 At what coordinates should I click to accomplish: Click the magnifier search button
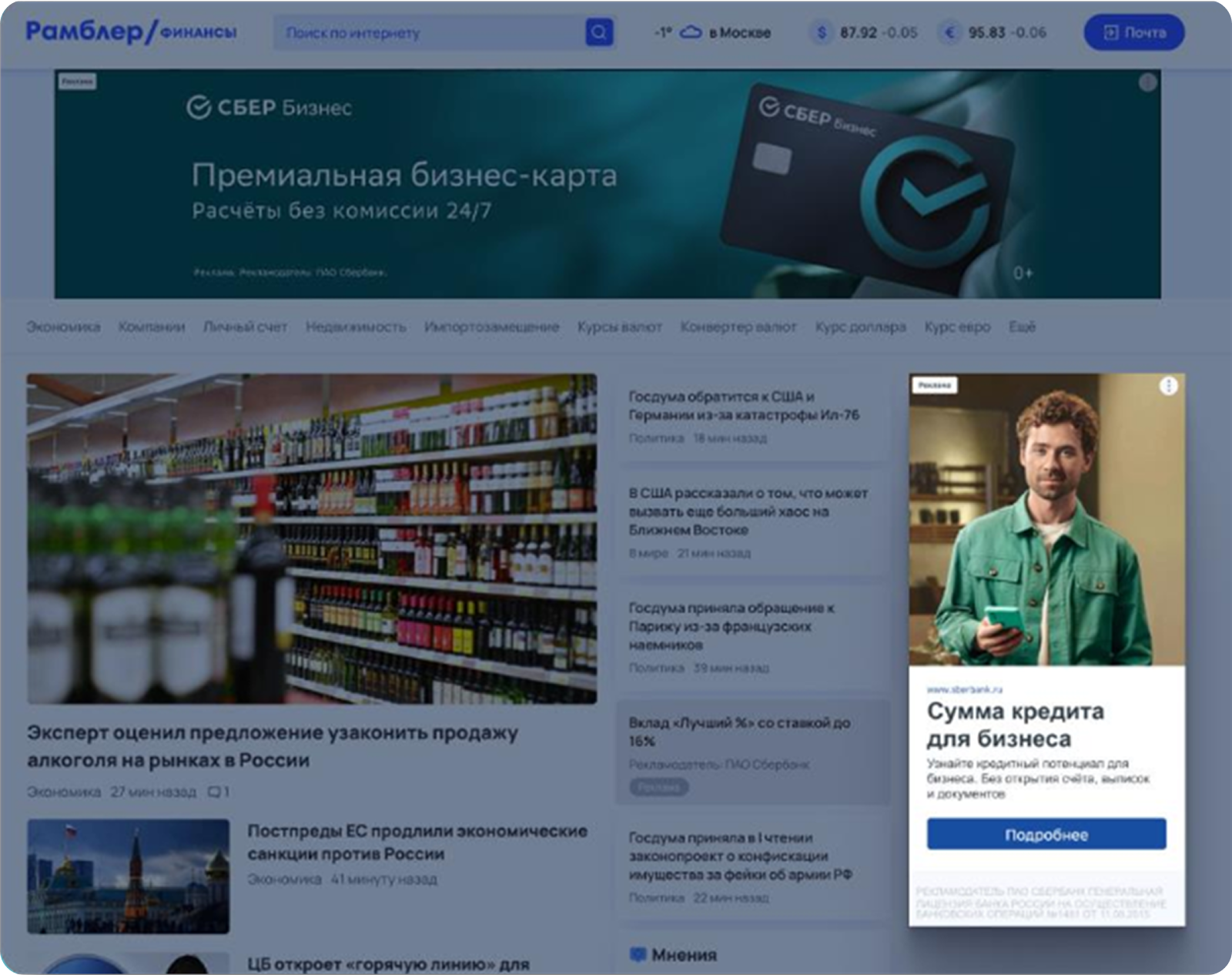[x=599, y=32]
